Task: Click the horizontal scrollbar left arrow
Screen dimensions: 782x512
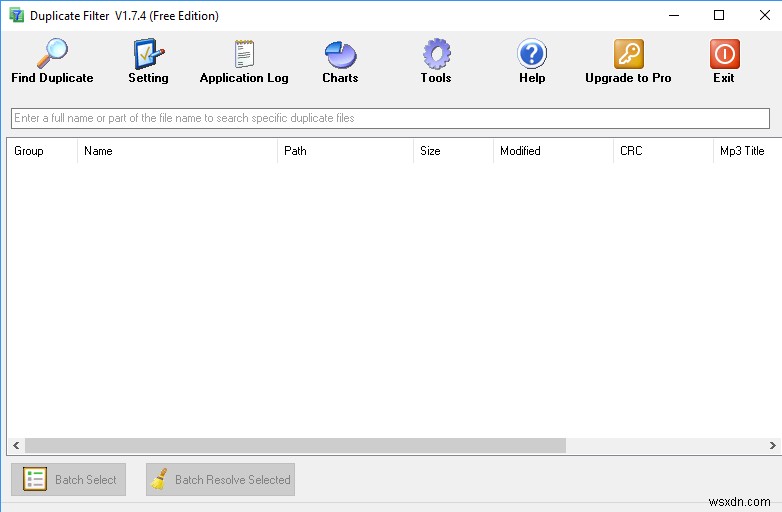Action: click(x=16, y=445)
